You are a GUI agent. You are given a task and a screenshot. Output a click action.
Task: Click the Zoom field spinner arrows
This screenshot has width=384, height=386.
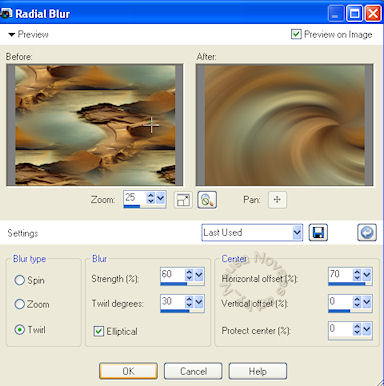151,198
